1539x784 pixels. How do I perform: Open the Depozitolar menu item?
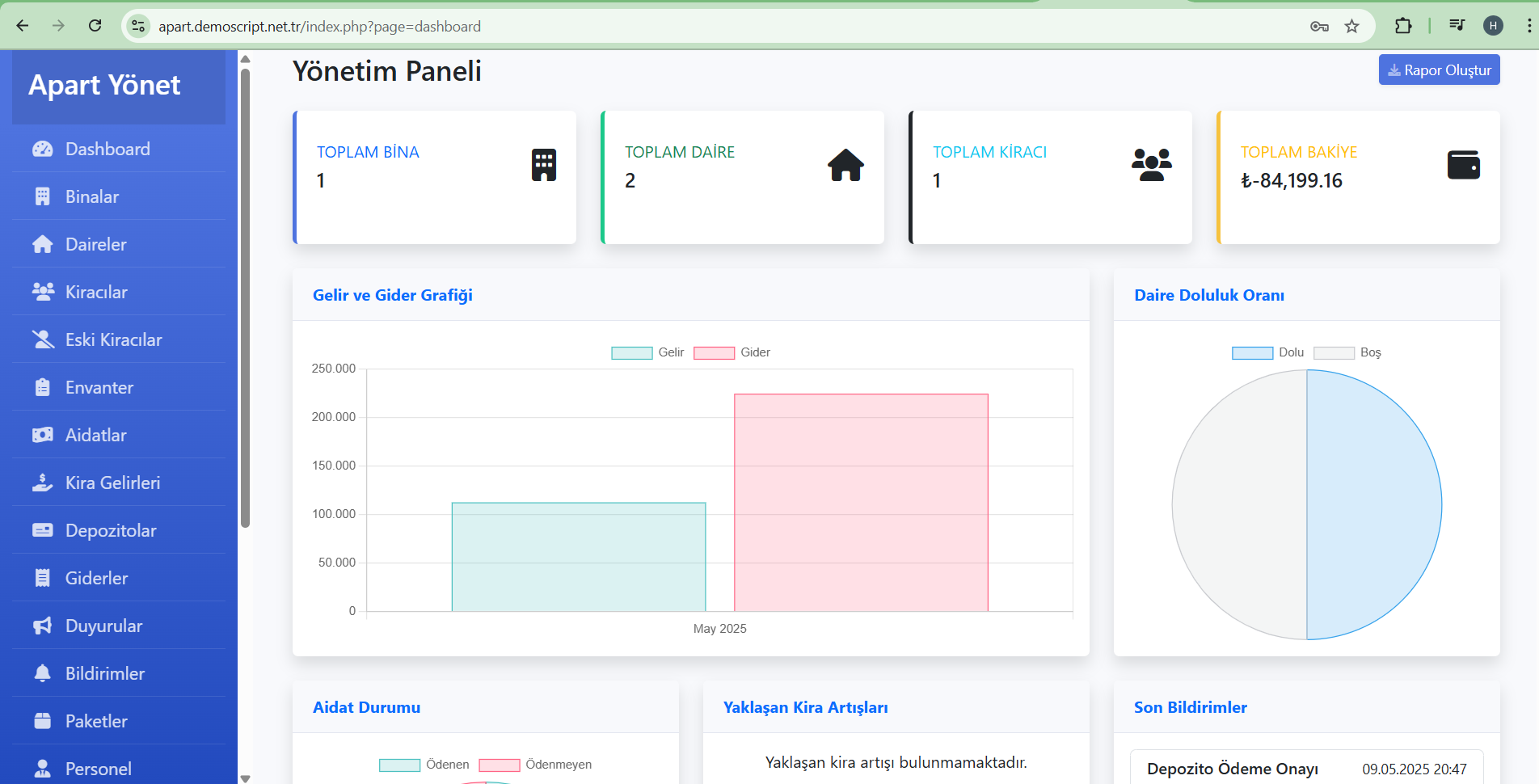tap(111, 531)
